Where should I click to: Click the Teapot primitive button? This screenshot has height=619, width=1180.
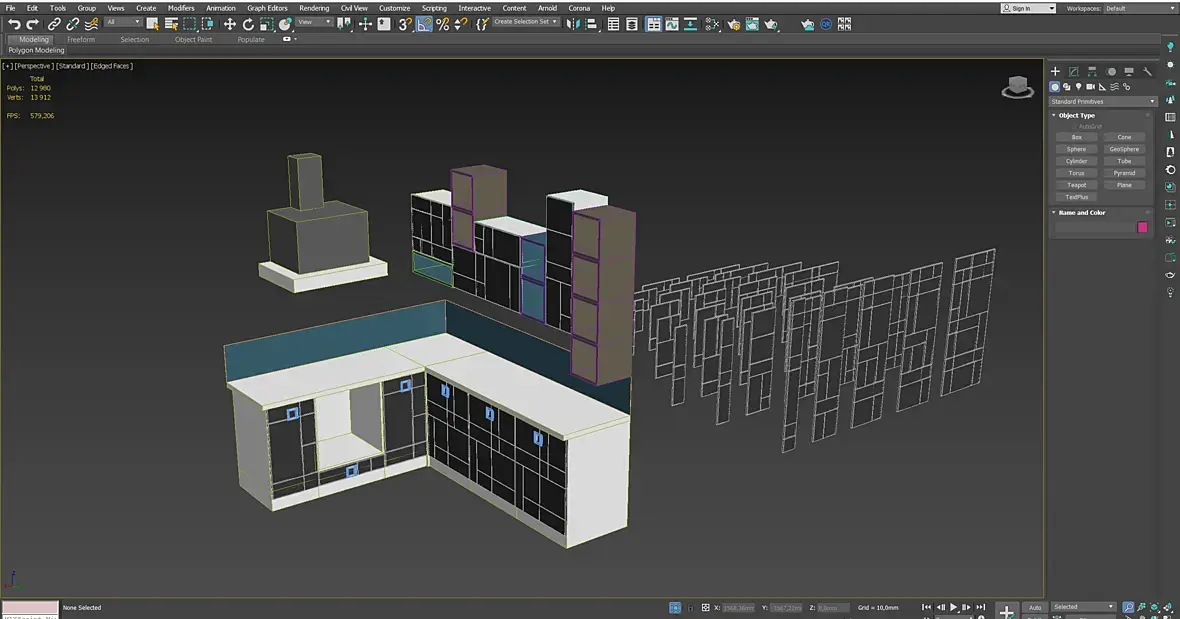1076,185
